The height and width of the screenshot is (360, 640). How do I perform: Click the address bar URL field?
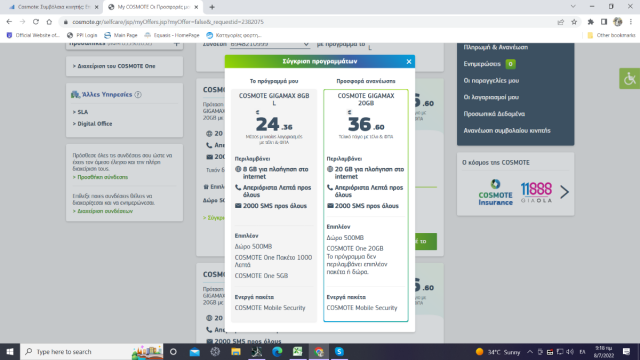(x=310, y=22)
